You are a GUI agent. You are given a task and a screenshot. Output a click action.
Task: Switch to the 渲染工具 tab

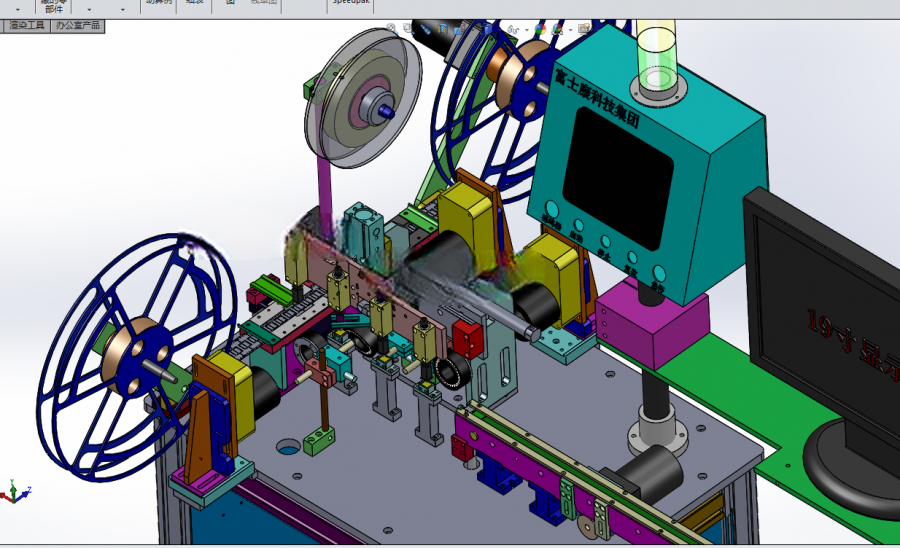coord(26,25)
